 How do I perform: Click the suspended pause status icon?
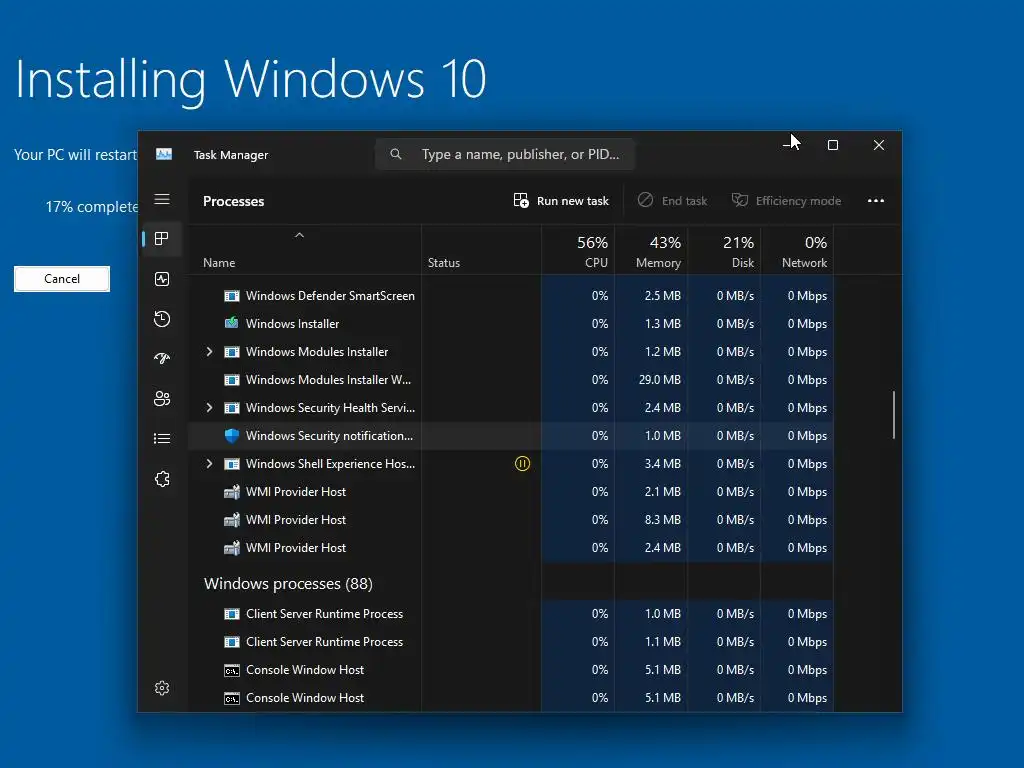[522, 464]
